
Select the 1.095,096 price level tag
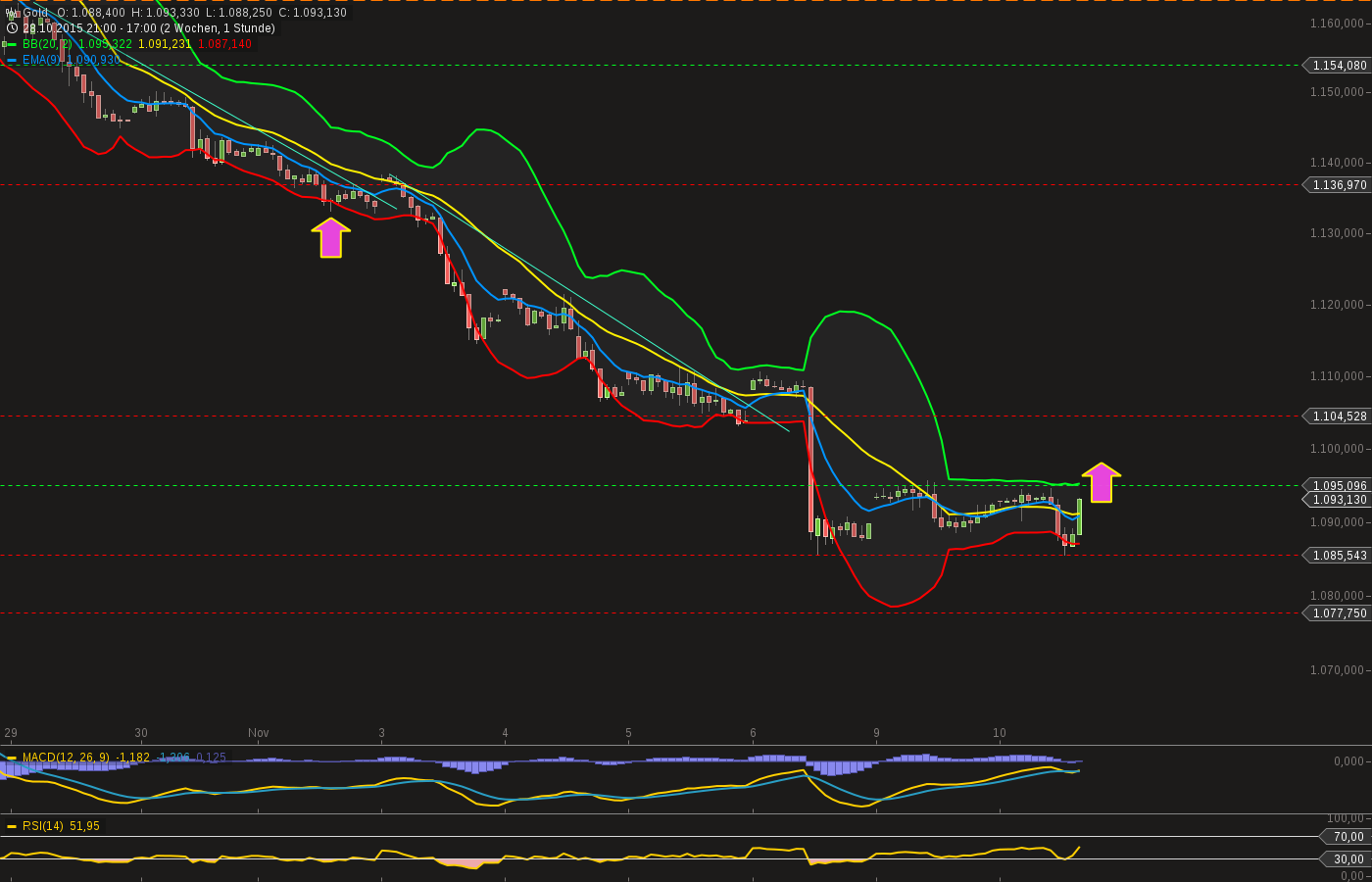pyautogui.click(x=1338, y=486)
